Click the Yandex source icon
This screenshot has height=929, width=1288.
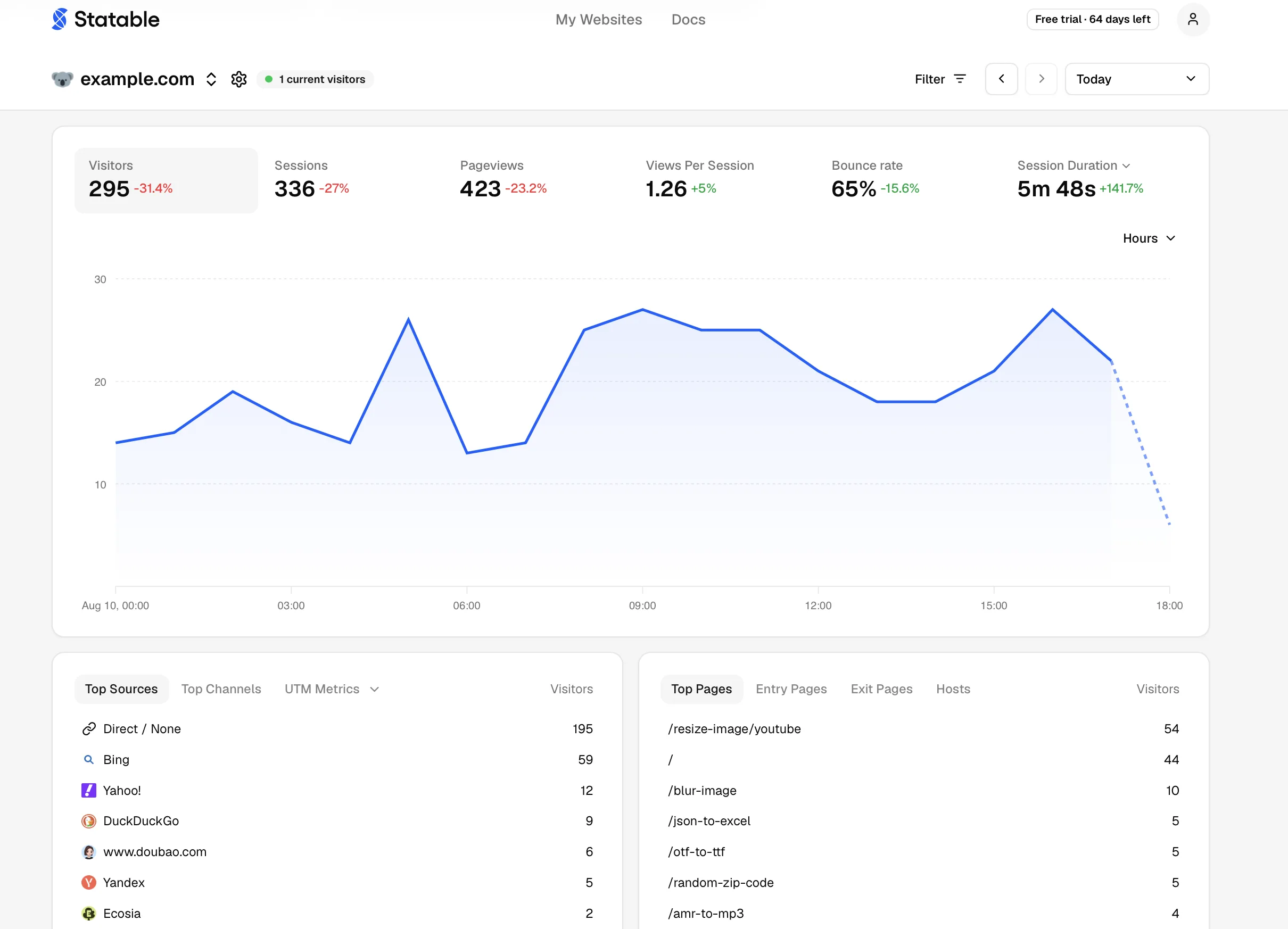tap(88, 882)
